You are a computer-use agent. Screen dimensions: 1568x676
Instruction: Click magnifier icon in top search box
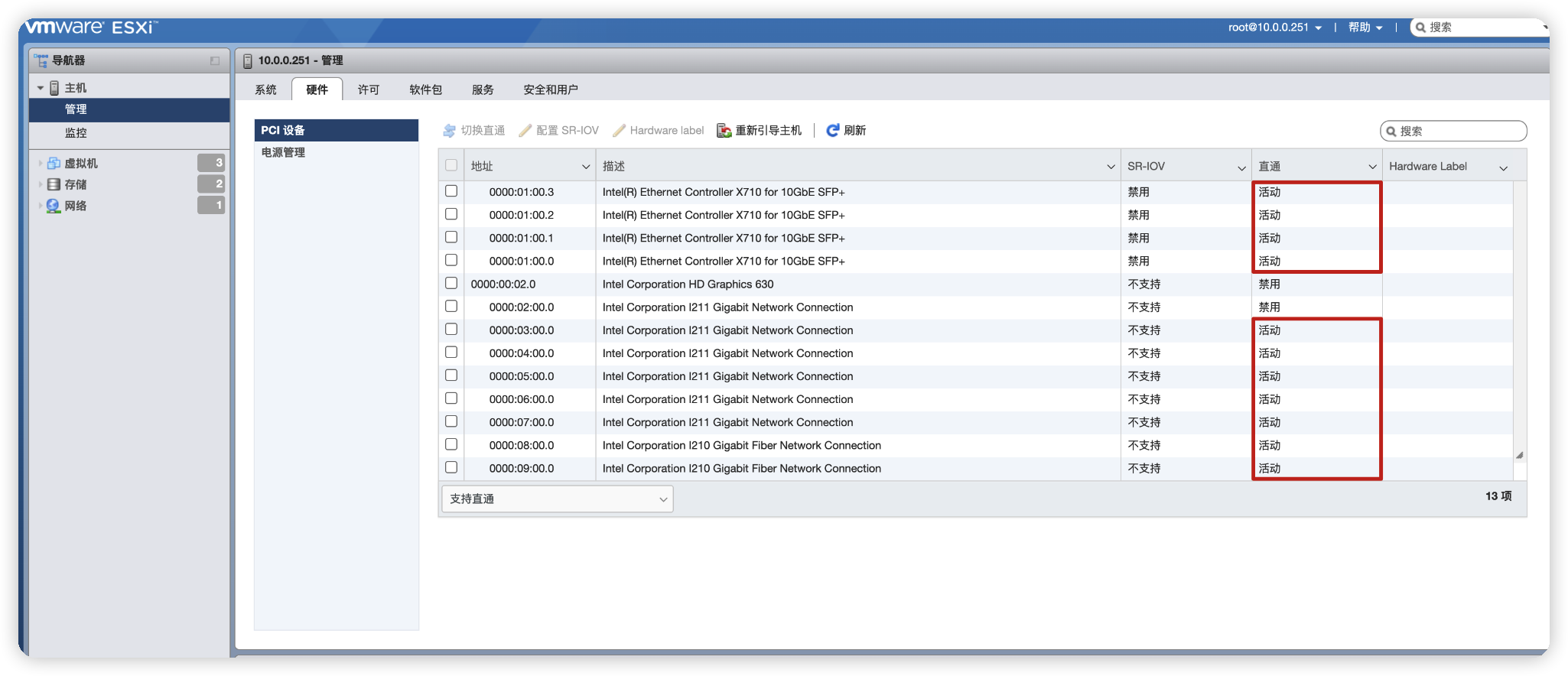coord(1420,28)
